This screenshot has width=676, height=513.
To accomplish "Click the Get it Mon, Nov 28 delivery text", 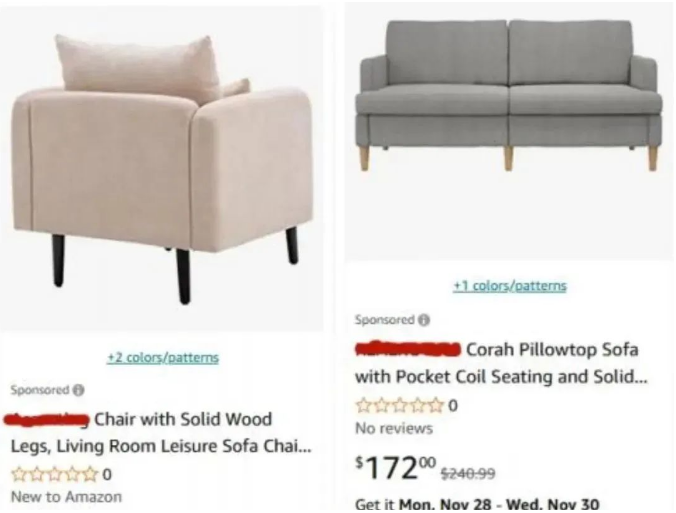I will (x=478, y=503).
